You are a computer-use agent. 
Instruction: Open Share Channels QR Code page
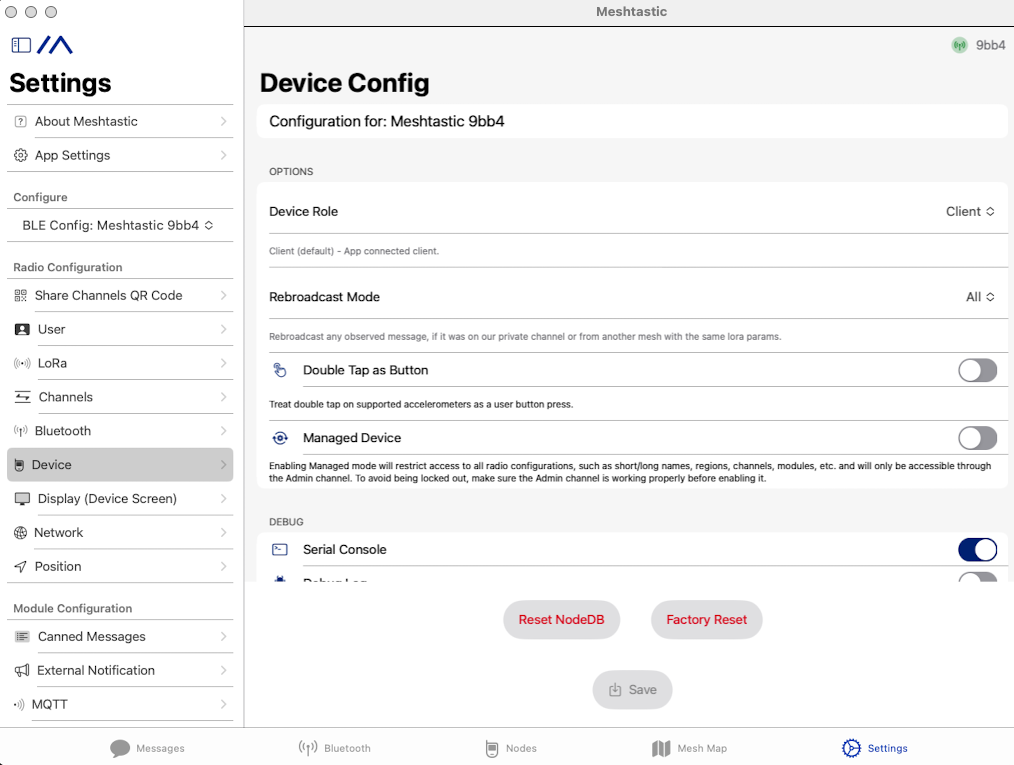click(x=120, y=296)
